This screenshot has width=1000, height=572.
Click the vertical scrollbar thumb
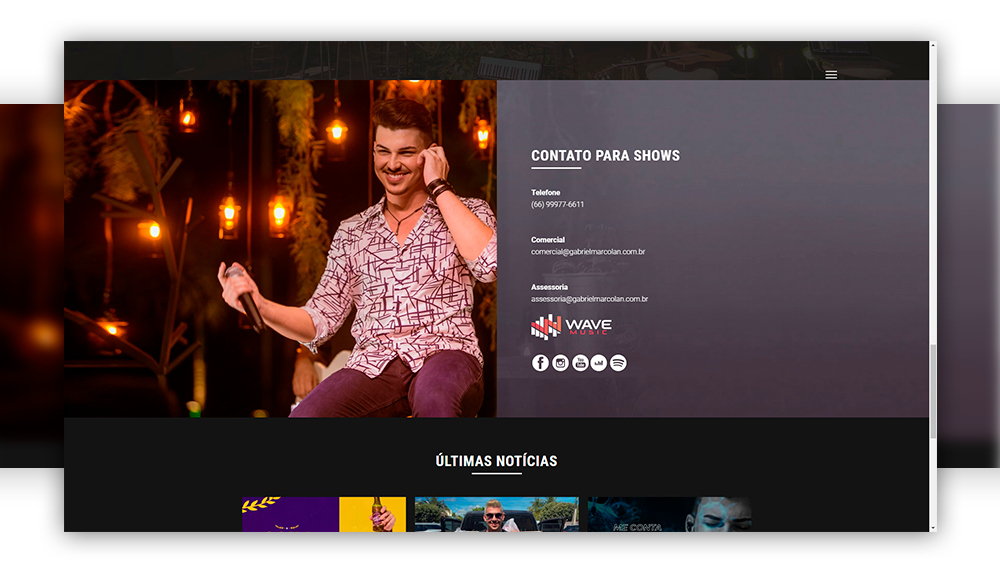pos(933,390)
